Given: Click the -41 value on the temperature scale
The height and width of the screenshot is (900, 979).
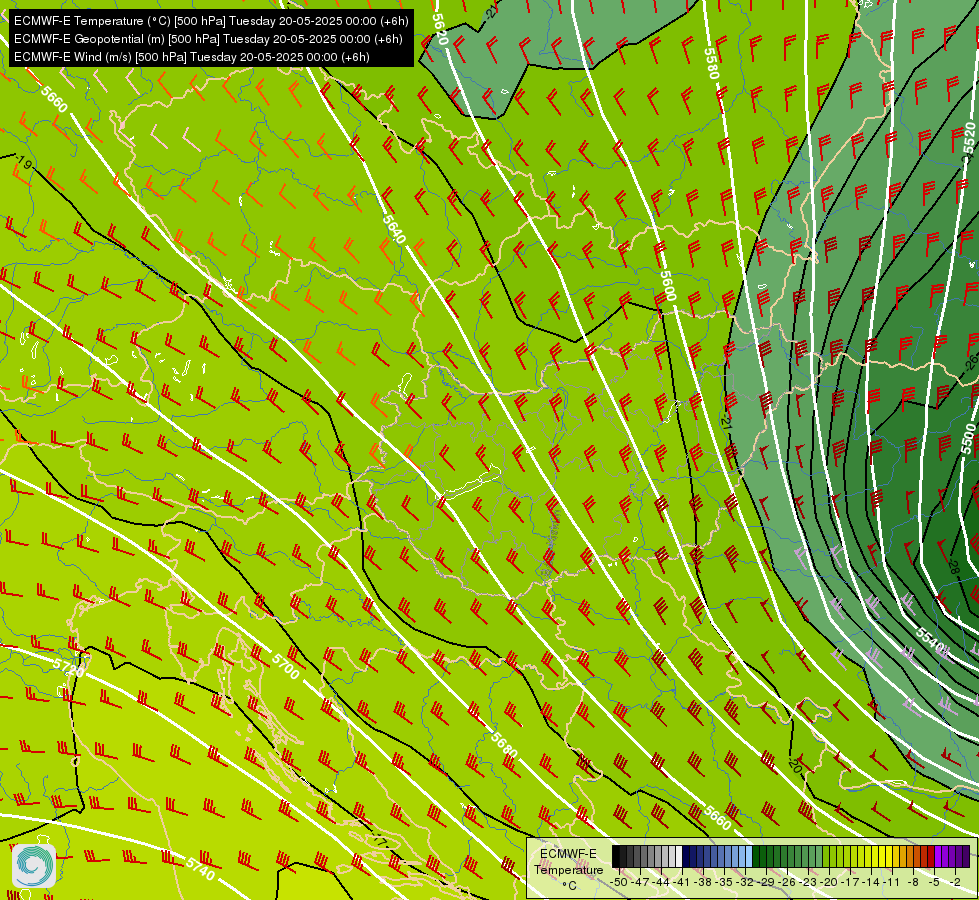Looking at the screenshot, I should (682, 882).
